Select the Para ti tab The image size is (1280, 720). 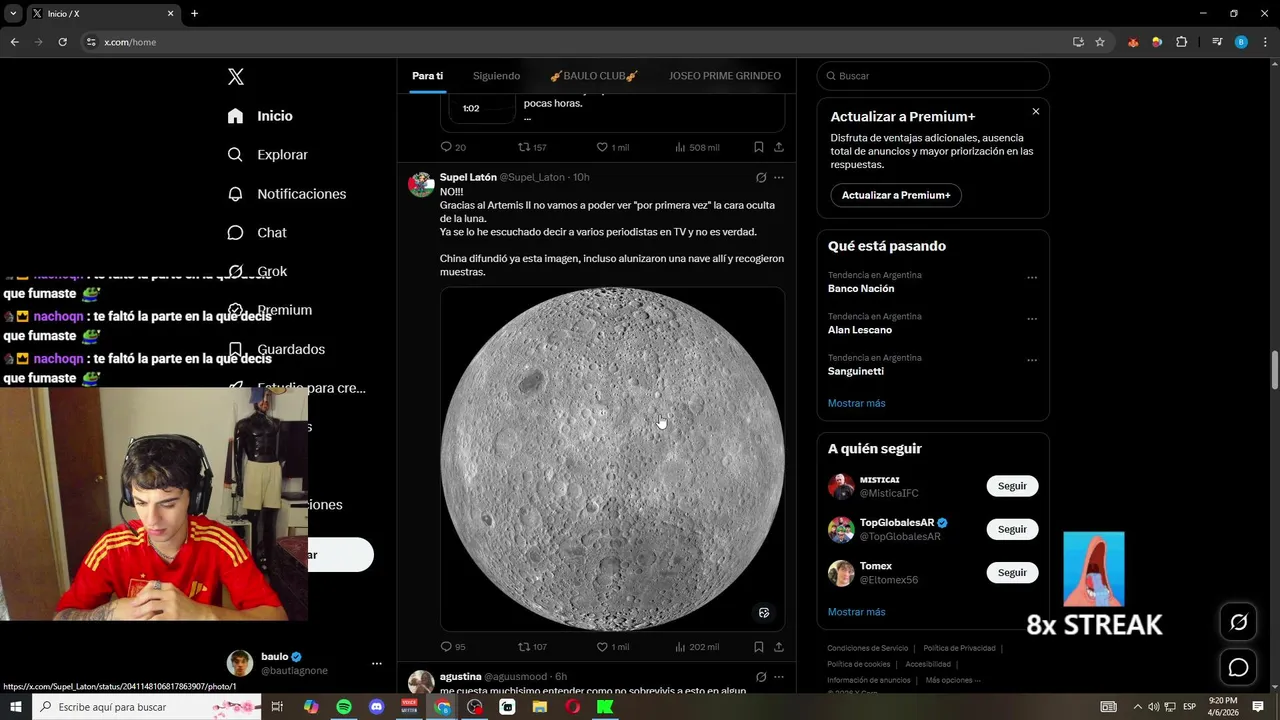tap(427, 76)
